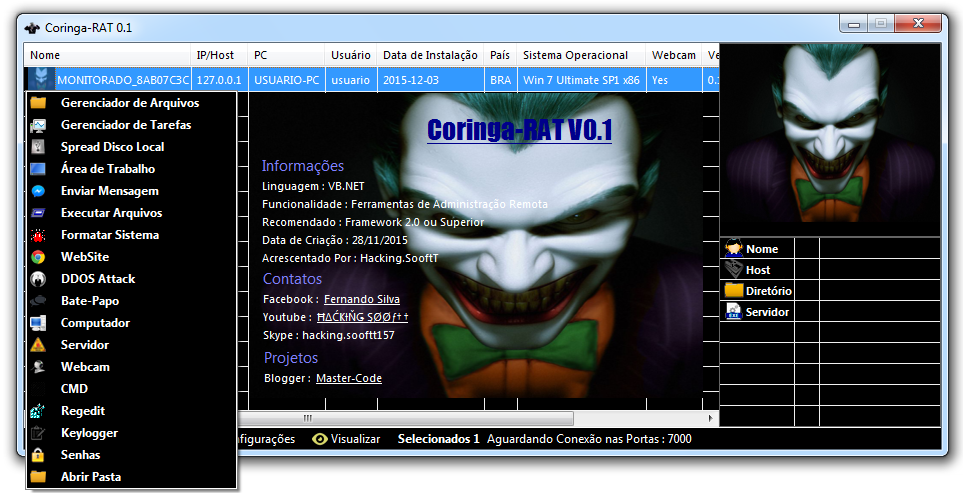The image size is (963, 493).
Task: Click Aguardando Conexão nas Portas status
Action: click(x=589, y=439)
